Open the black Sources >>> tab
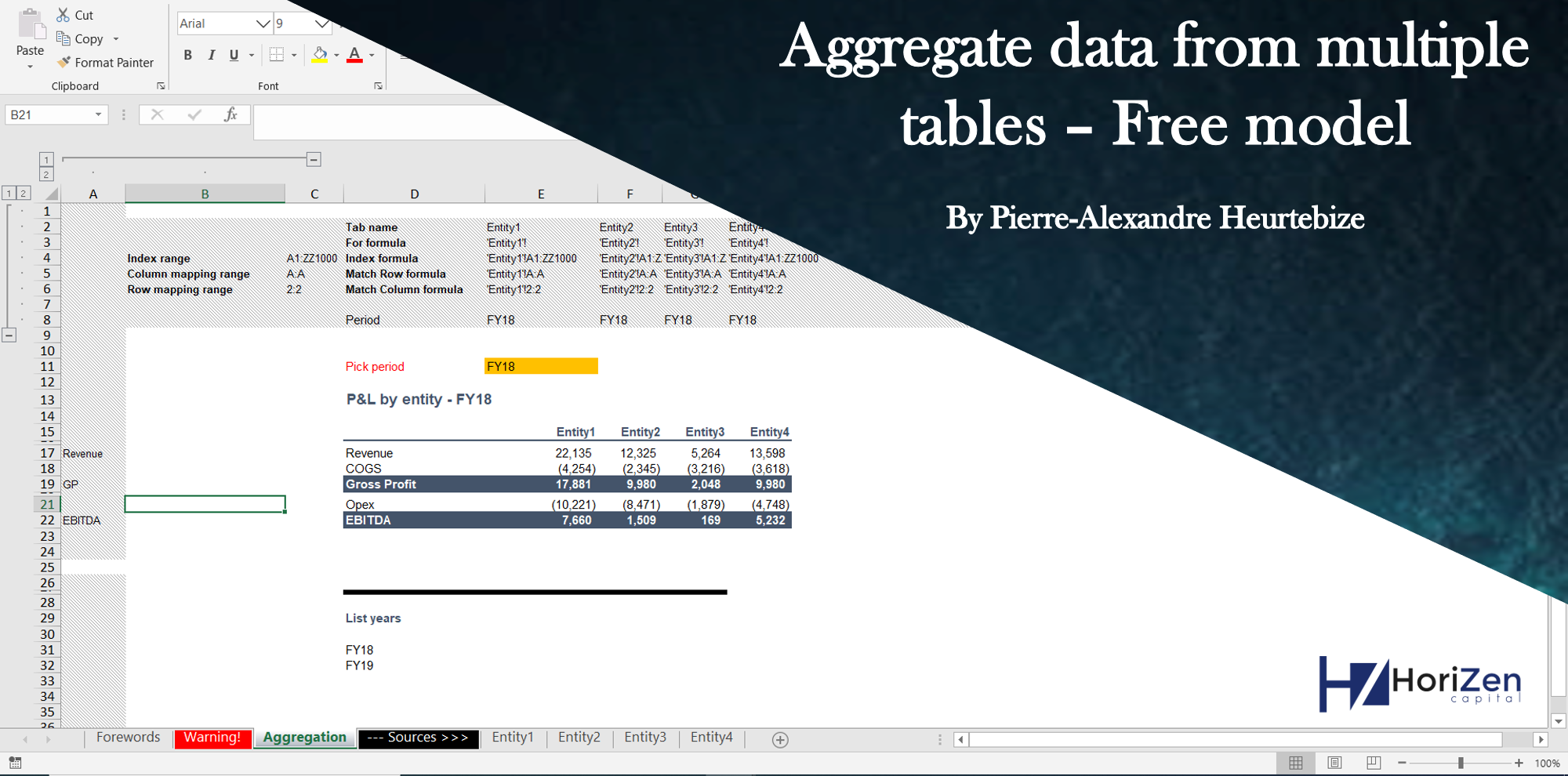The width and height of the screenshot is (1568, 776). tap(418, 738)
